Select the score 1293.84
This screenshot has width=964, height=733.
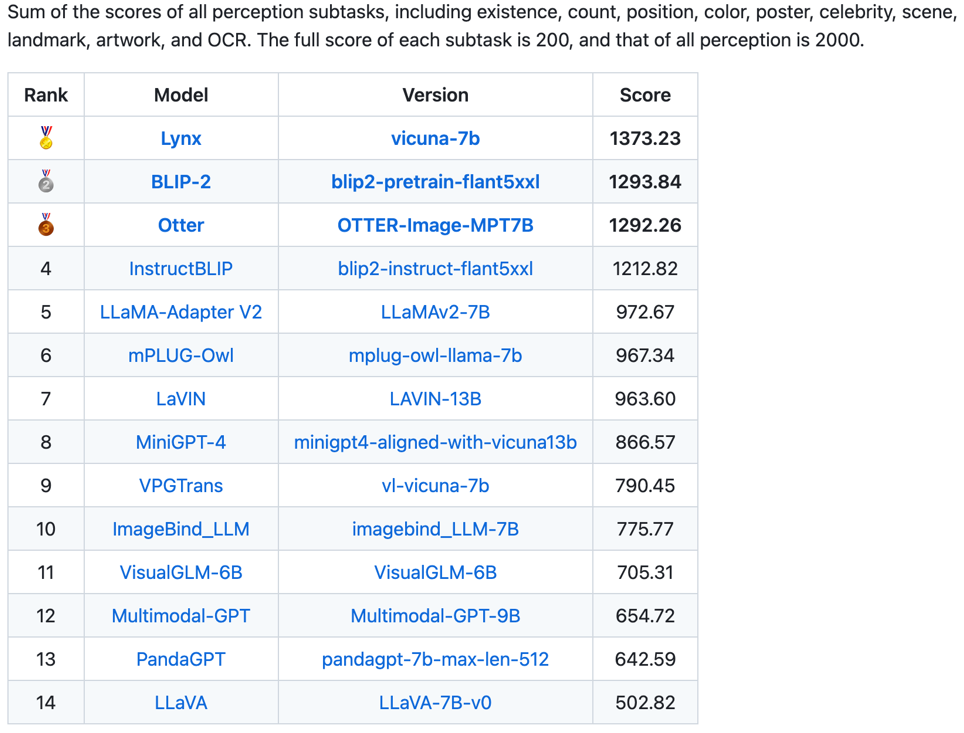point(645,181)
